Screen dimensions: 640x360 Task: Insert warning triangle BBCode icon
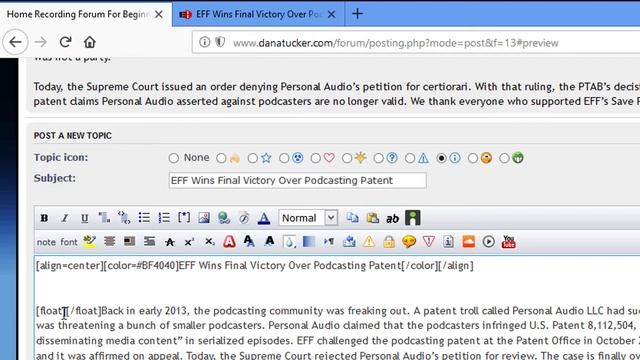[369, 242]
